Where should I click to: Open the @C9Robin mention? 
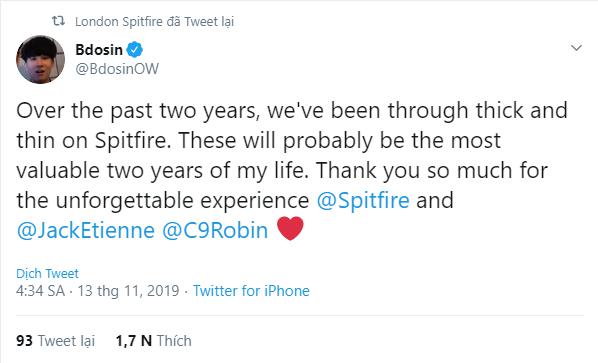click(x=215, y=230)
